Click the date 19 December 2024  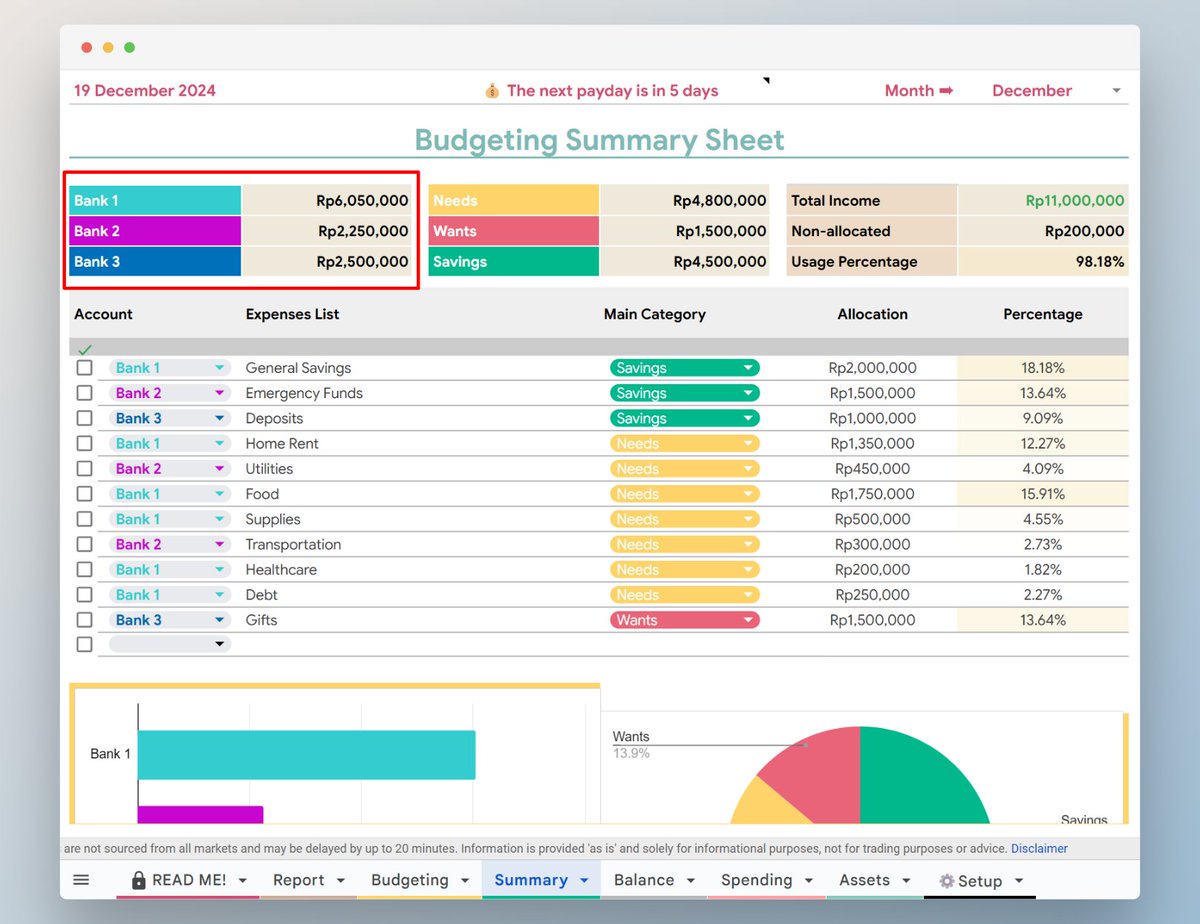(x=145, y=91)
